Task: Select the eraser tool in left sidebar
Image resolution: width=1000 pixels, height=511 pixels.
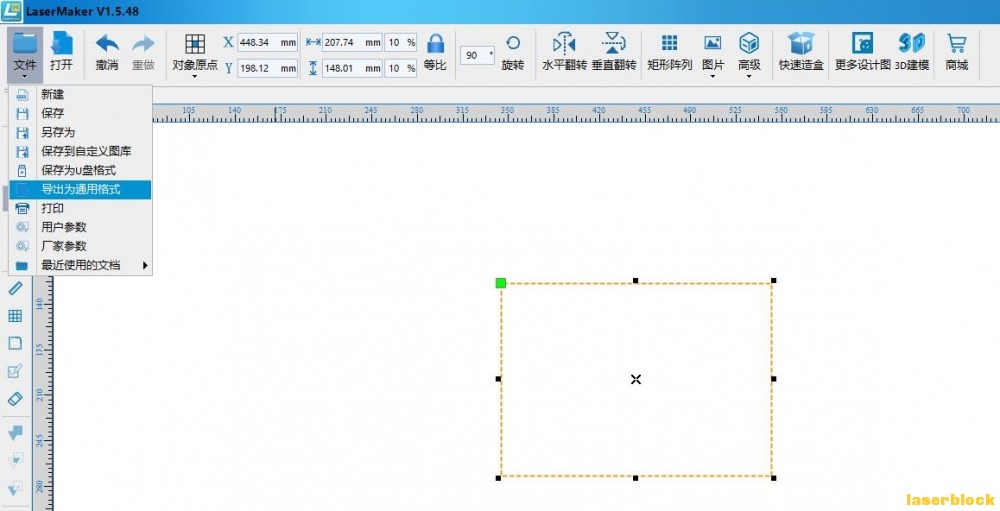Action: pos(15,399)
